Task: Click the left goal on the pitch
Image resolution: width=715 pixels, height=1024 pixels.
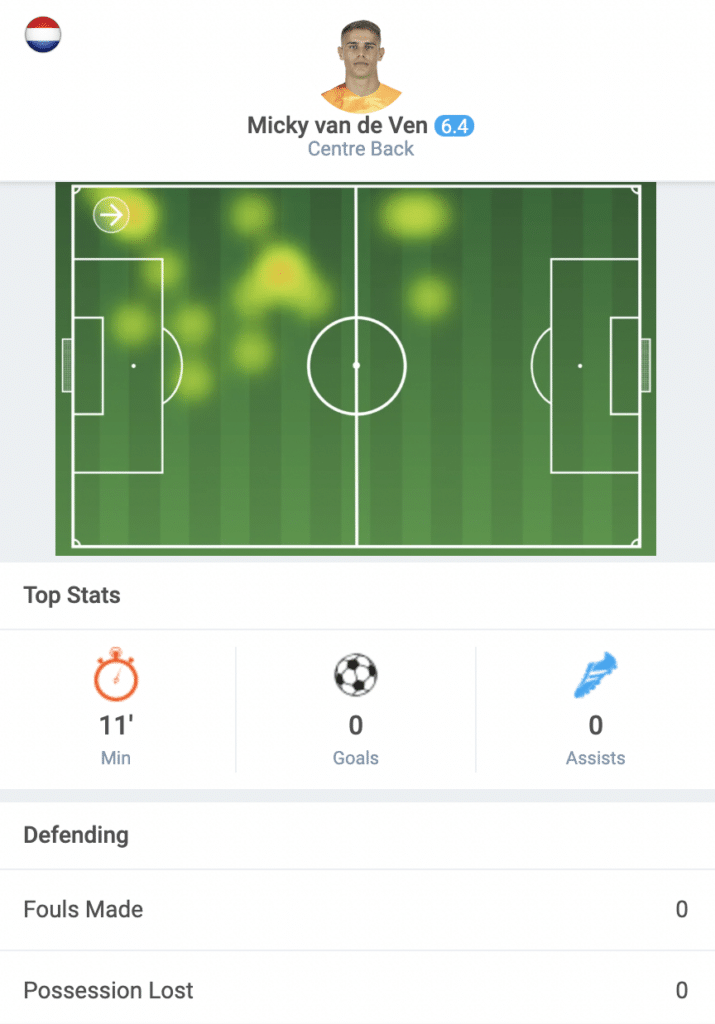Action: (x=67, y=366)
